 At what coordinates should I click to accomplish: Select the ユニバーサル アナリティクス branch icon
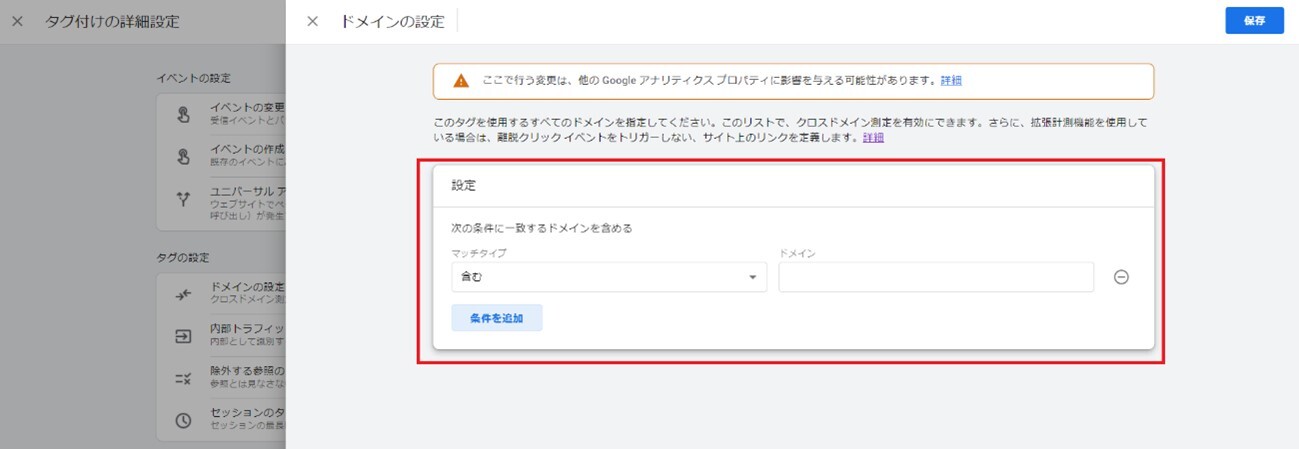point(183,198)
